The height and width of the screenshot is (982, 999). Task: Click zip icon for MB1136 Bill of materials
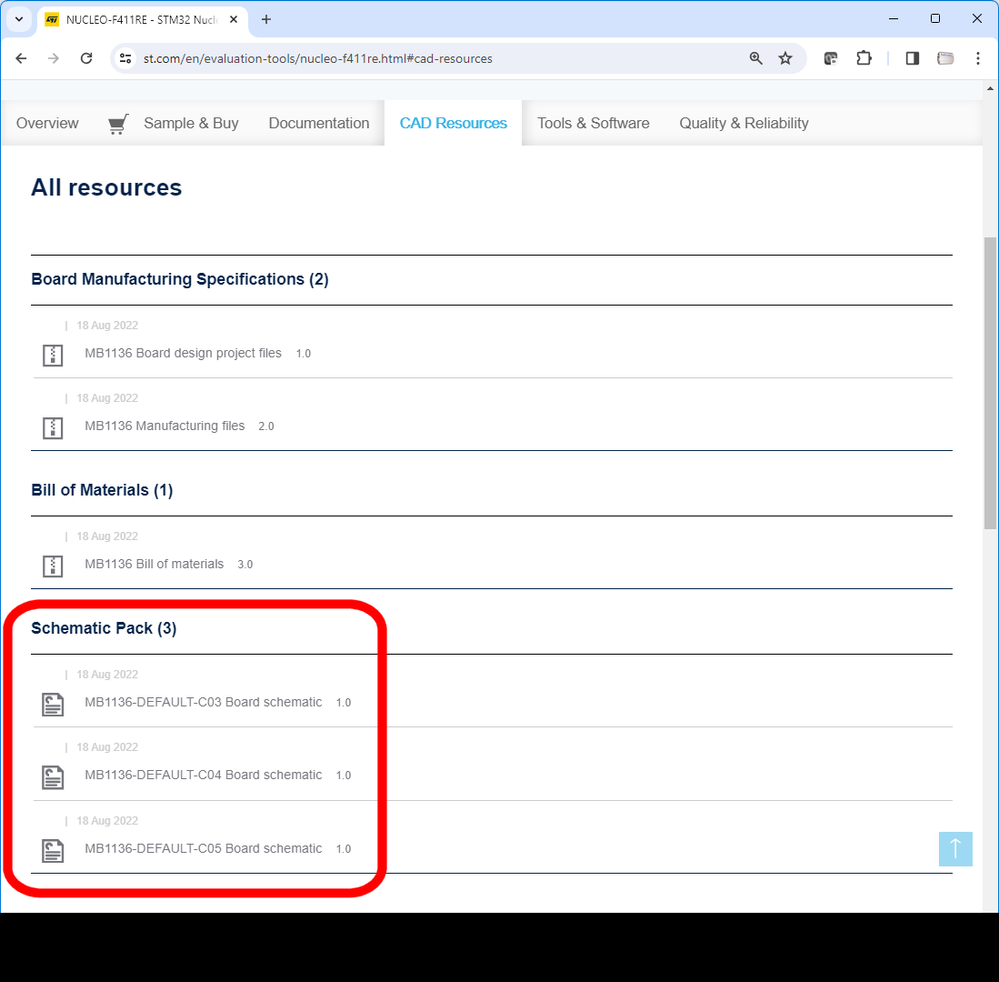53,566
